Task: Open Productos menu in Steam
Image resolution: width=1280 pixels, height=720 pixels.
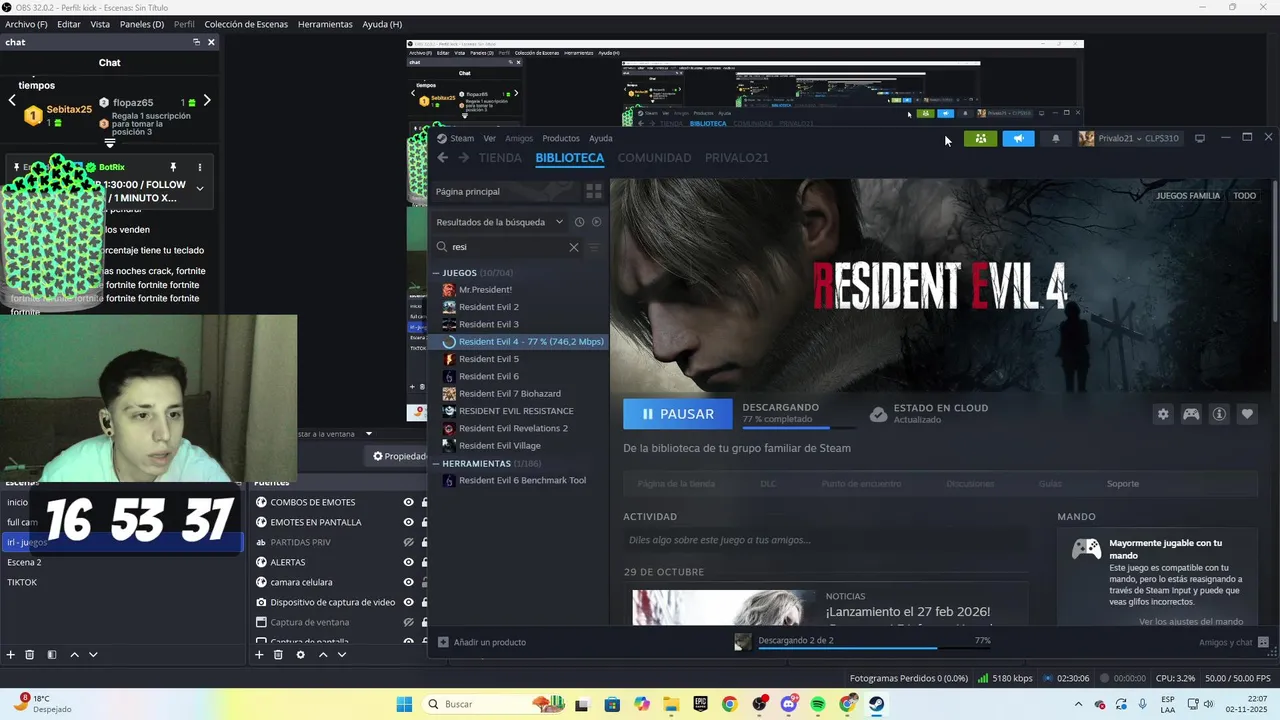Action: coord(561,139)
